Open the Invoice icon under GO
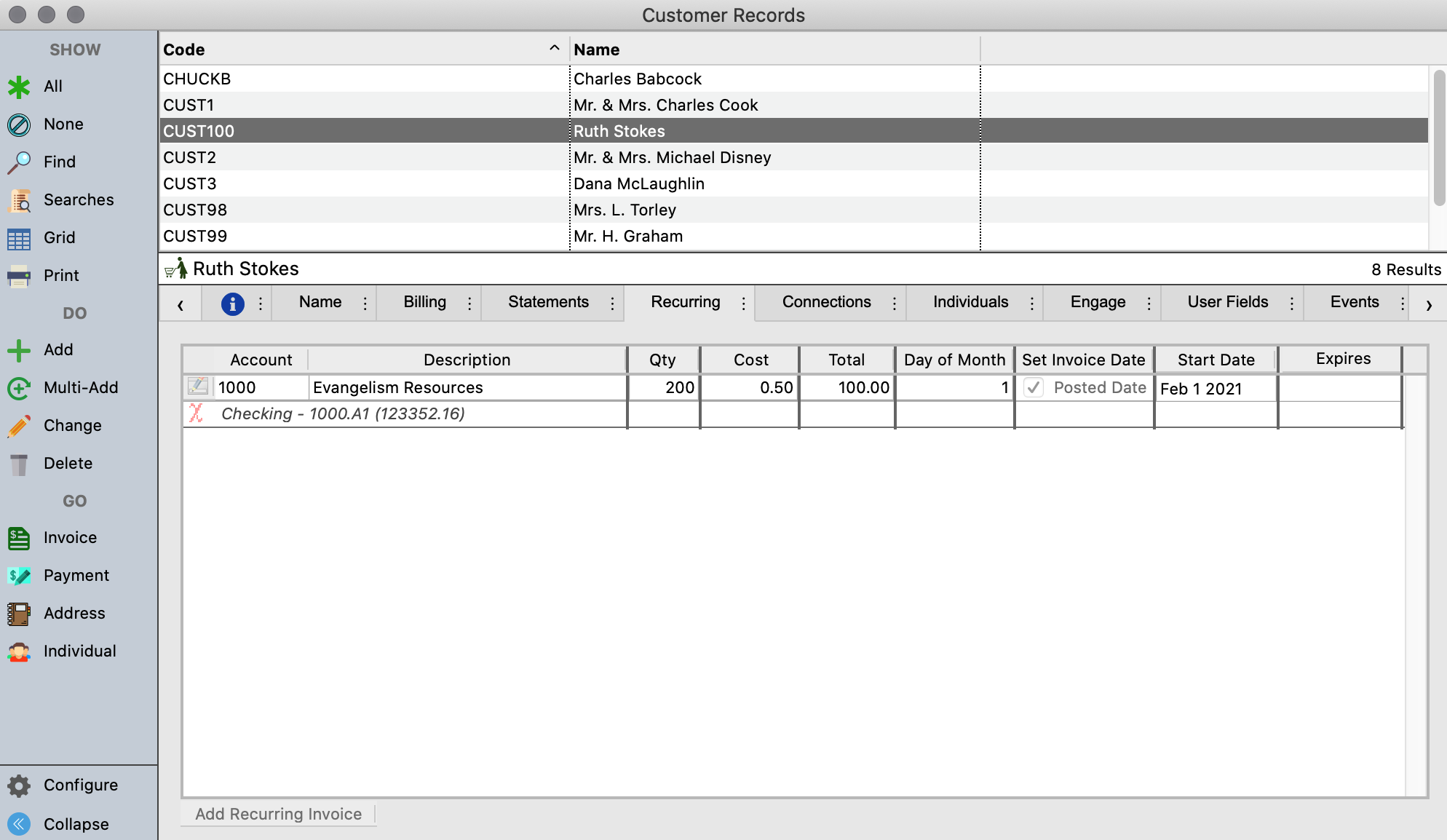 tap(19, 538)
